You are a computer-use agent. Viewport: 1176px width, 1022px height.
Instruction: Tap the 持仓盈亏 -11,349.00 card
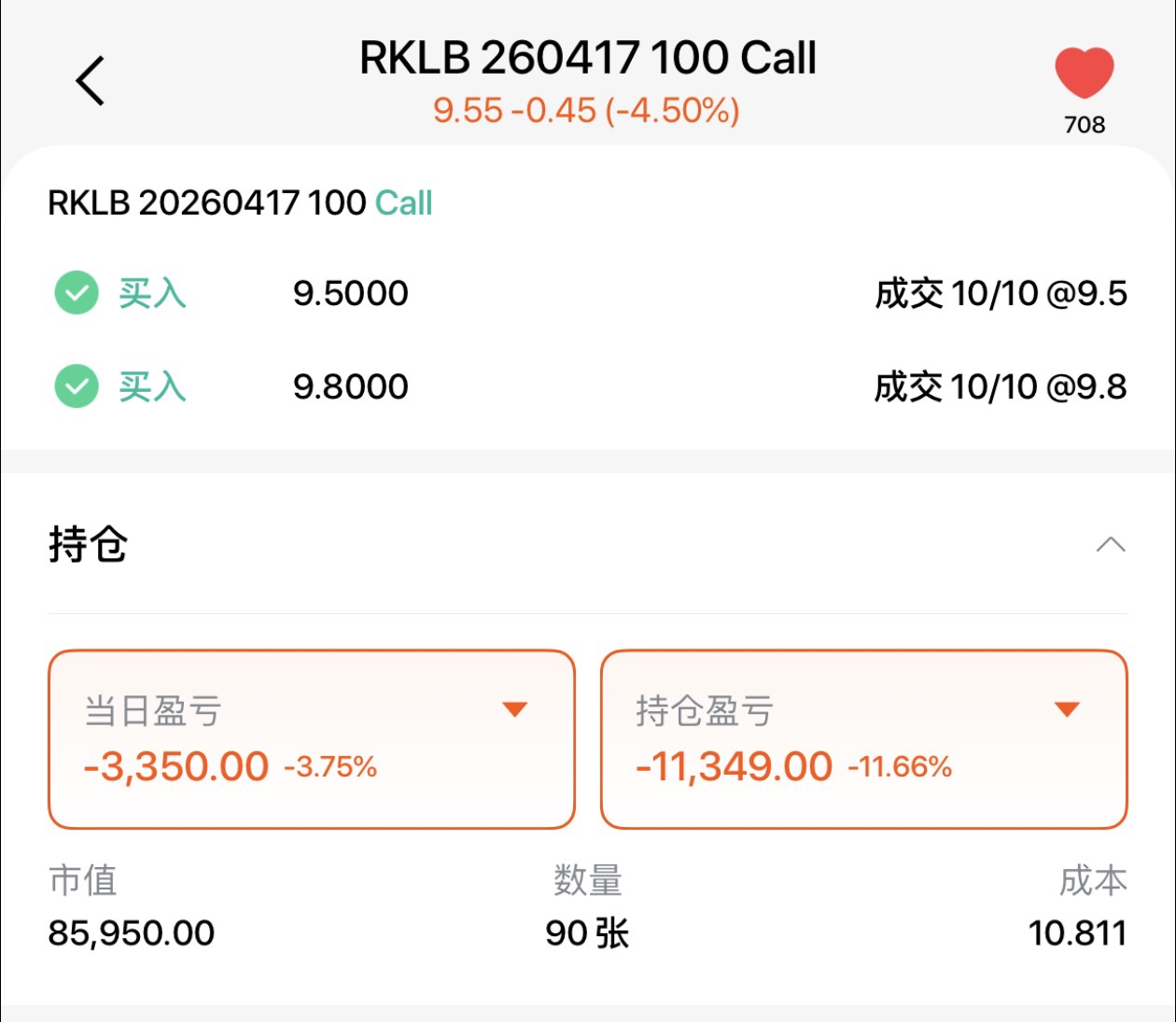pyautogui.click(x=864, y=739)
